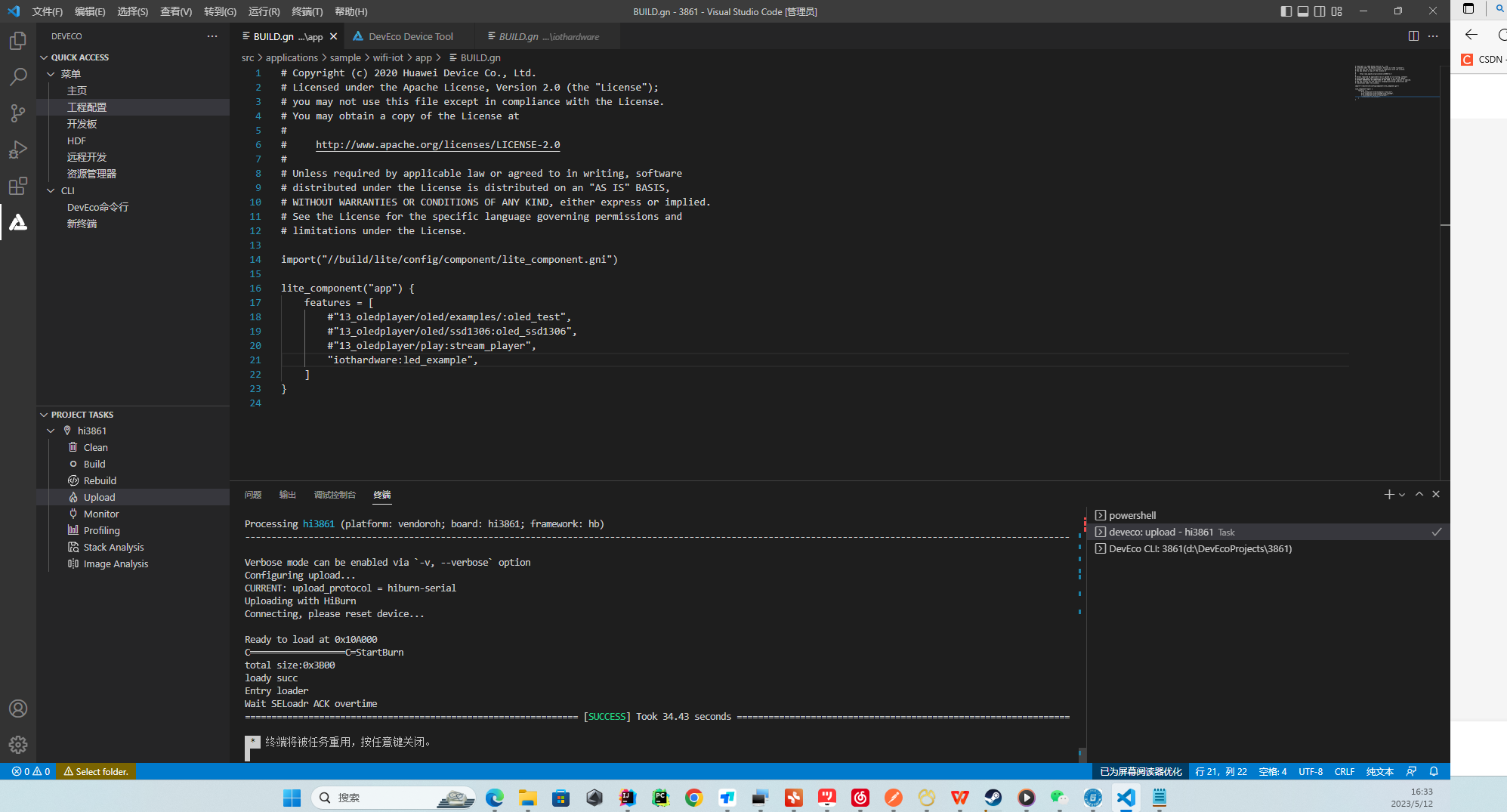Open the 文件(F) menu
Image resolution: width=1507 pixels, height=812 pixels.
pos(48,11)
